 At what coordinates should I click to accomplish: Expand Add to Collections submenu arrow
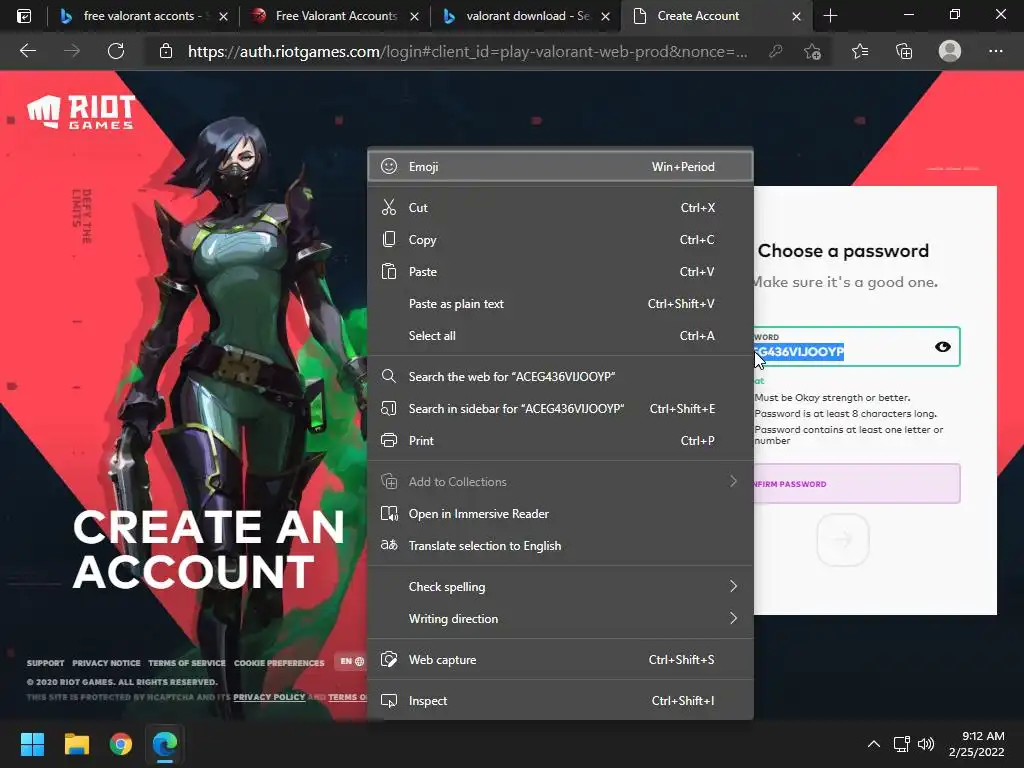pyautogui.click(x=733, y=481)
